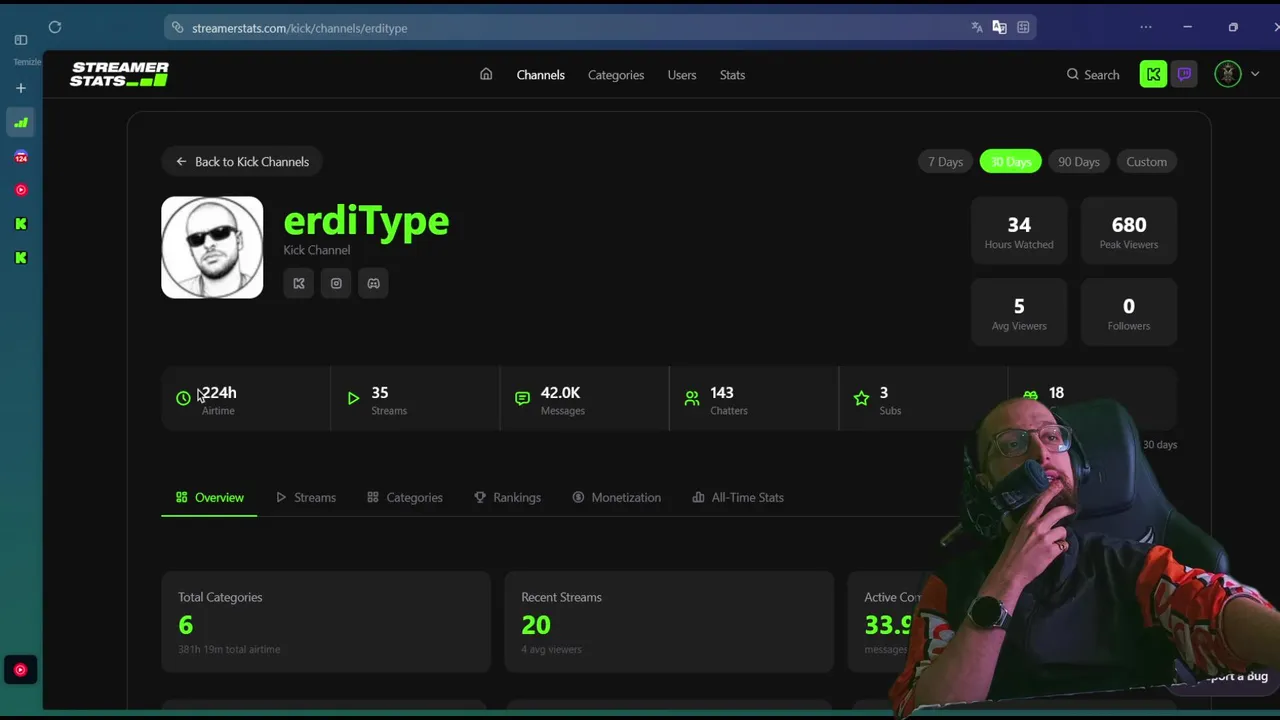The image size is (1280, 720).
Task: Open the translation options icon in address bar
Action: [x=999, y=27]
